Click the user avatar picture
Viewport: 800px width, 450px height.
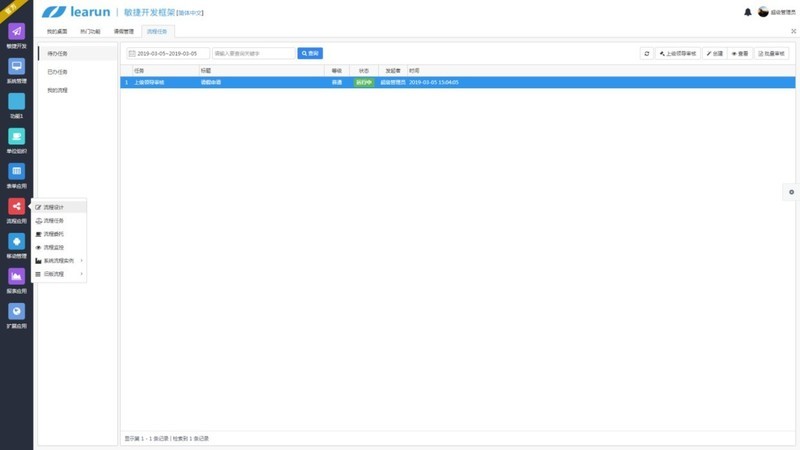(763, 12)
